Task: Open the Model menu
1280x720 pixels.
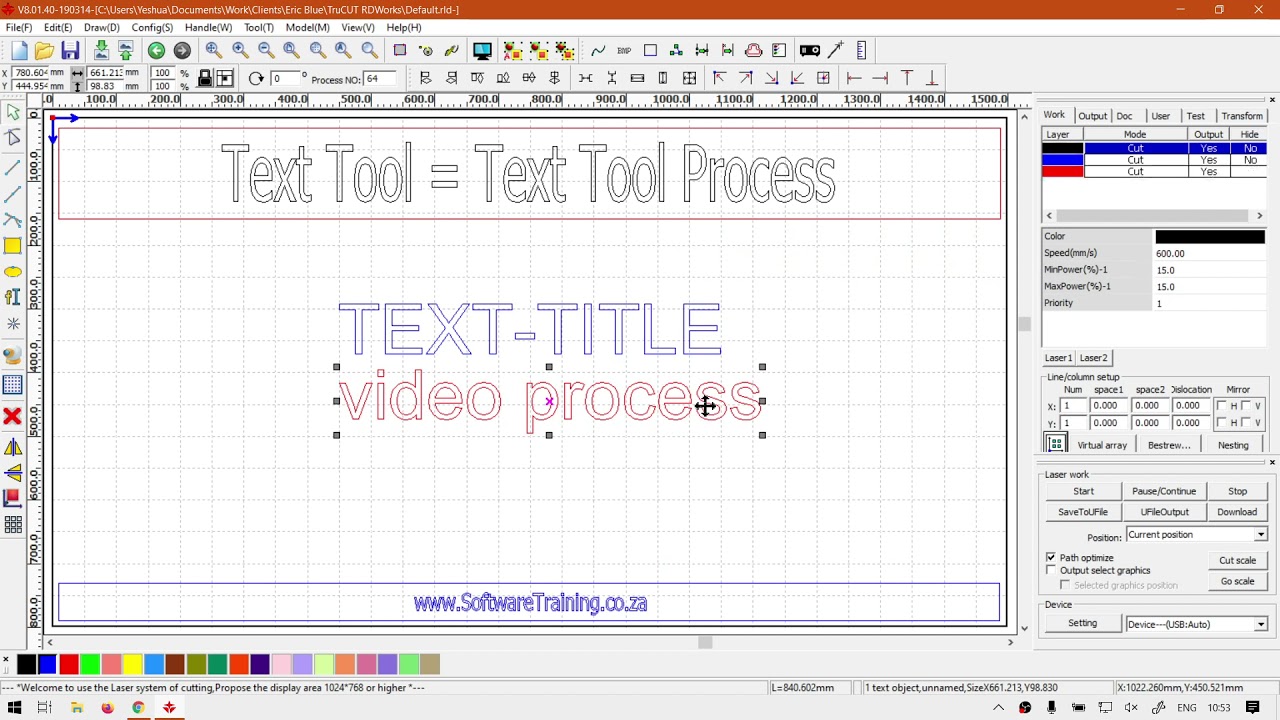Action: pyautogui.click(x=307, y=27)
